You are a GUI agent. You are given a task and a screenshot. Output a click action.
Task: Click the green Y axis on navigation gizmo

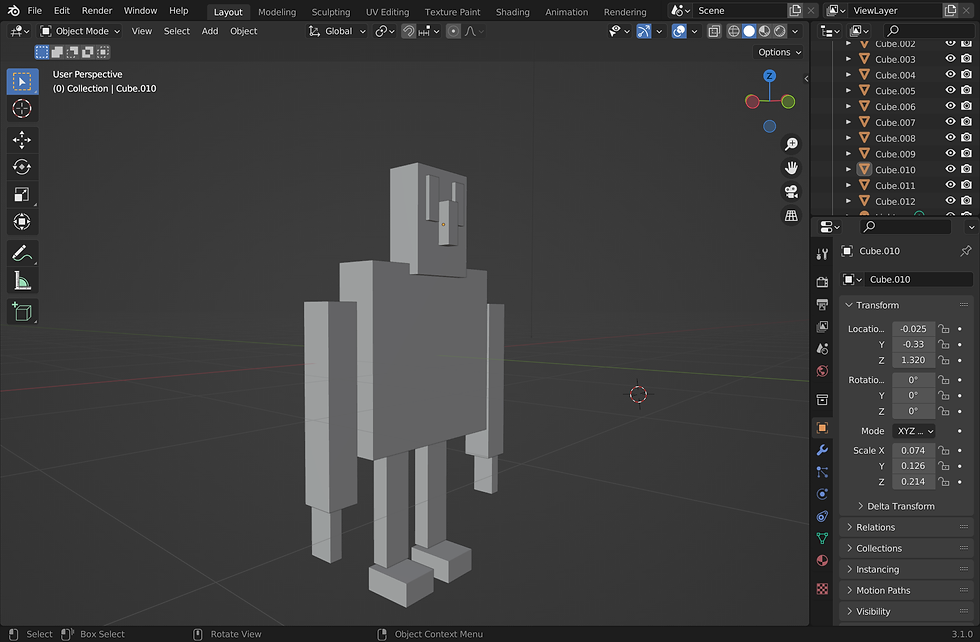[x=788, y=101]
